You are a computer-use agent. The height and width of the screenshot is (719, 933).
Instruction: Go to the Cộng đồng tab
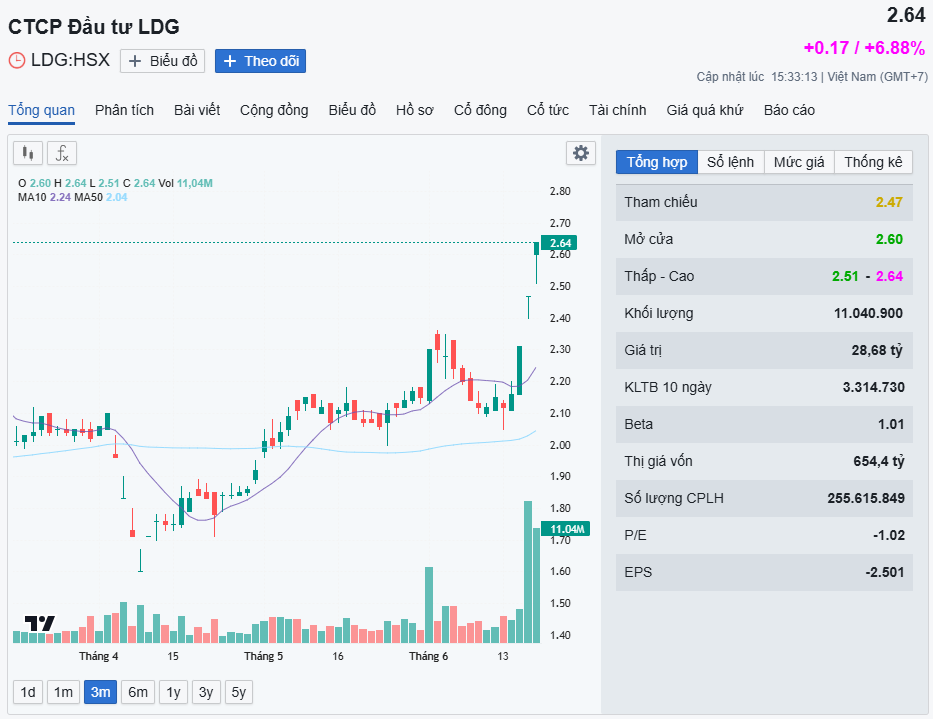(x=274, y=110)
